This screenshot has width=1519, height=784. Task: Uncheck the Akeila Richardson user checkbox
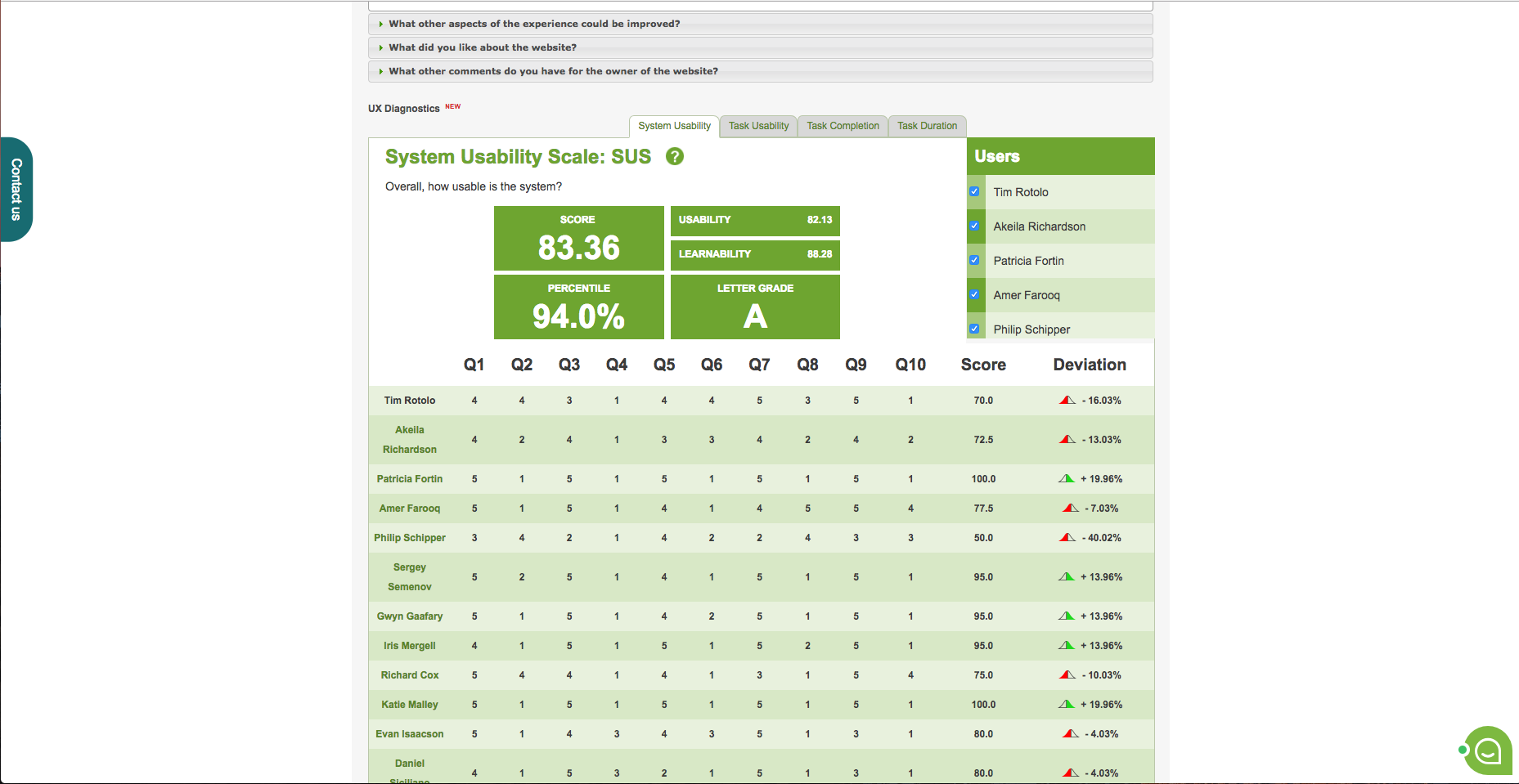974,226
